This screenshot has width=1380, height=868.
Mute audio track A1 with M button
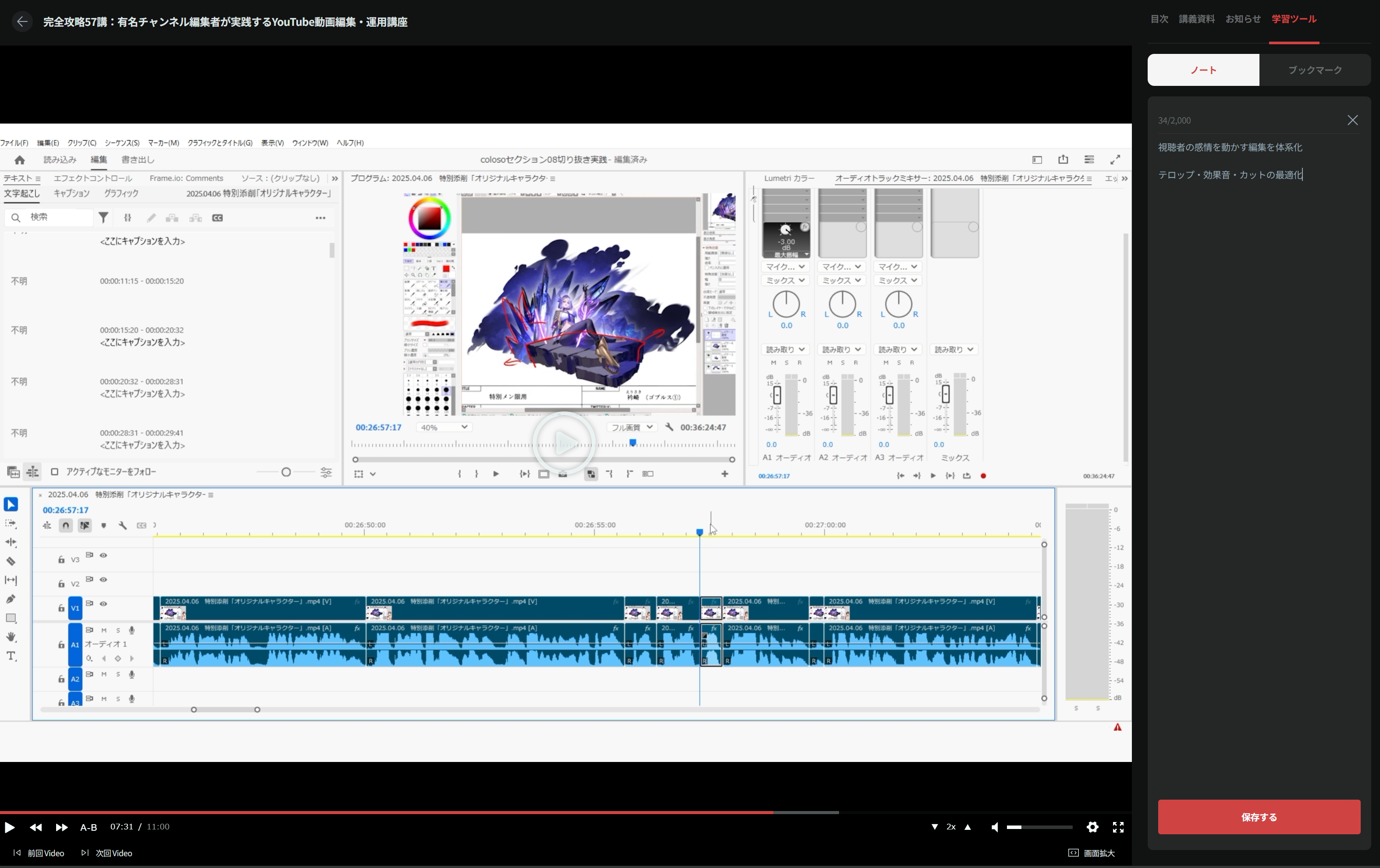point(104,630)
